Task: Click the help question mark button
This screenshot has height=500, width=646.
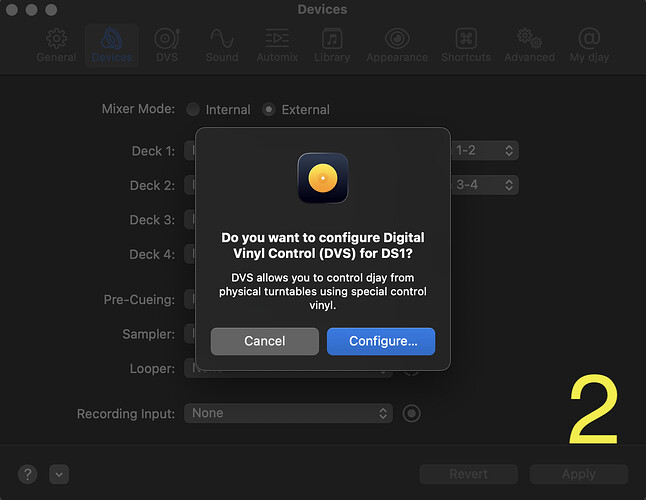Action: click(29, 474)
